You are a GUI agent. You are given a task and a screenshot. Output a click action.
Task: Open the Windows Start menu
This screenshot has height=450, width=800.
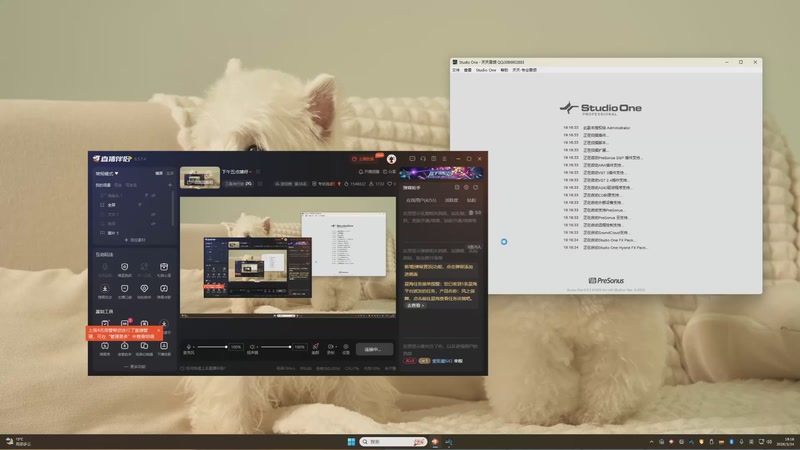352,442
